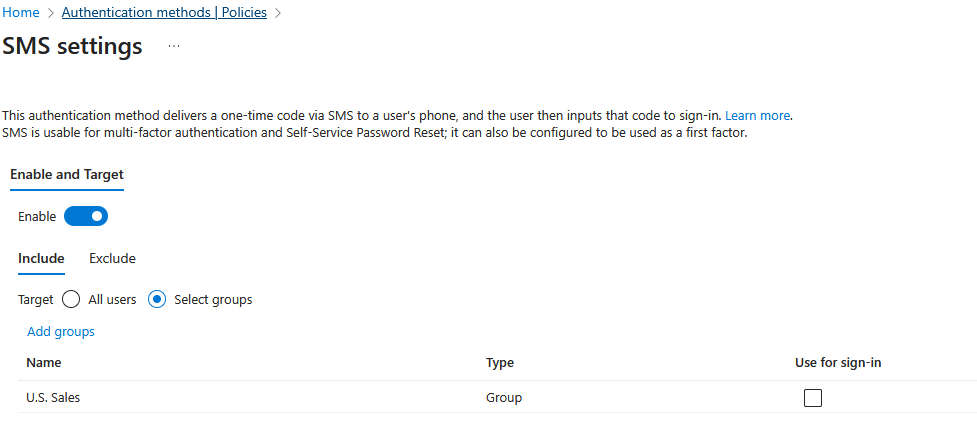The image size is (977, 433).
Task: Select the All users radio button
Action: pyautogui.click(x=71, y=299)
